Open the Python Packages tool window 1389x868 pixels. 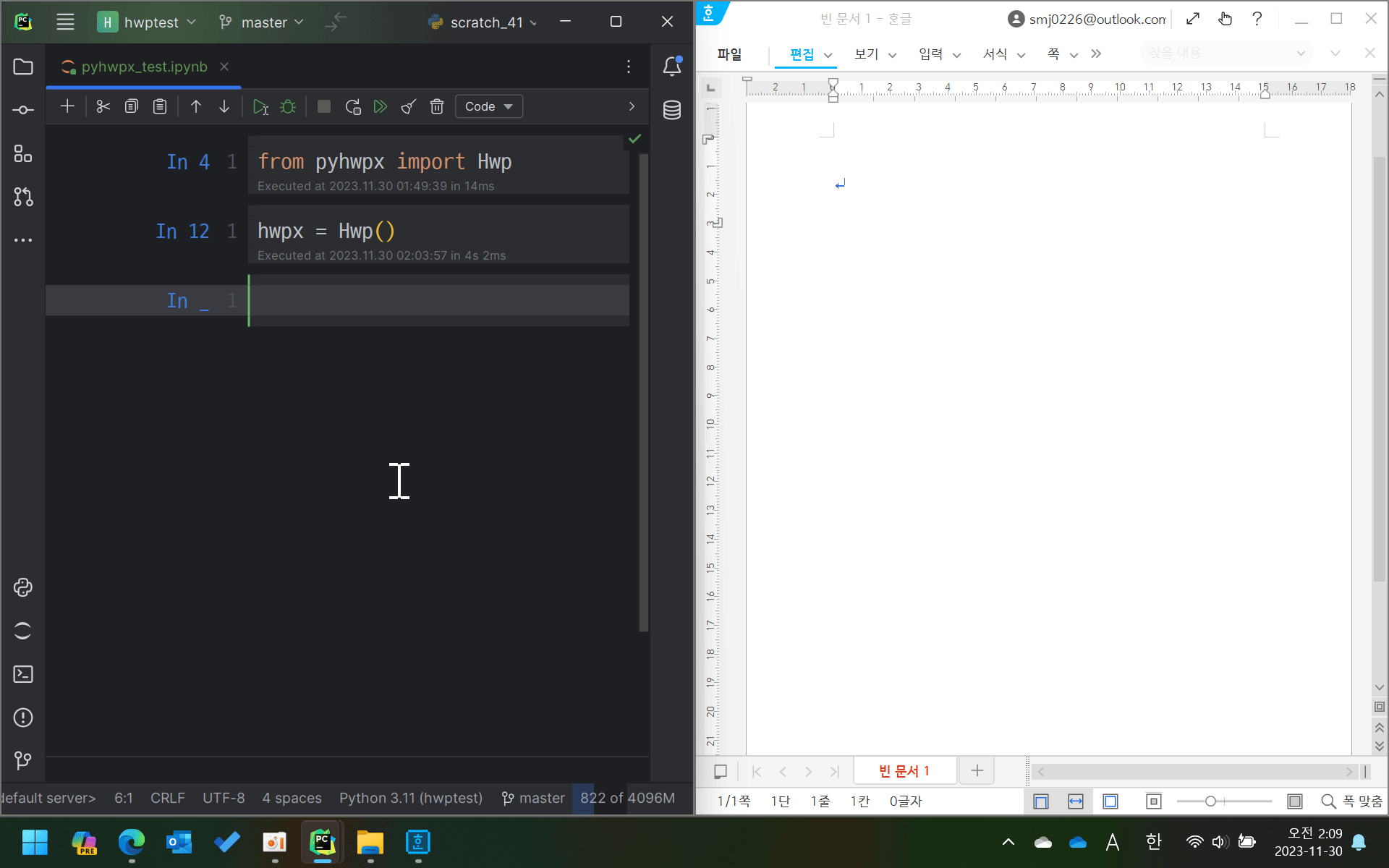click(23, 587)
